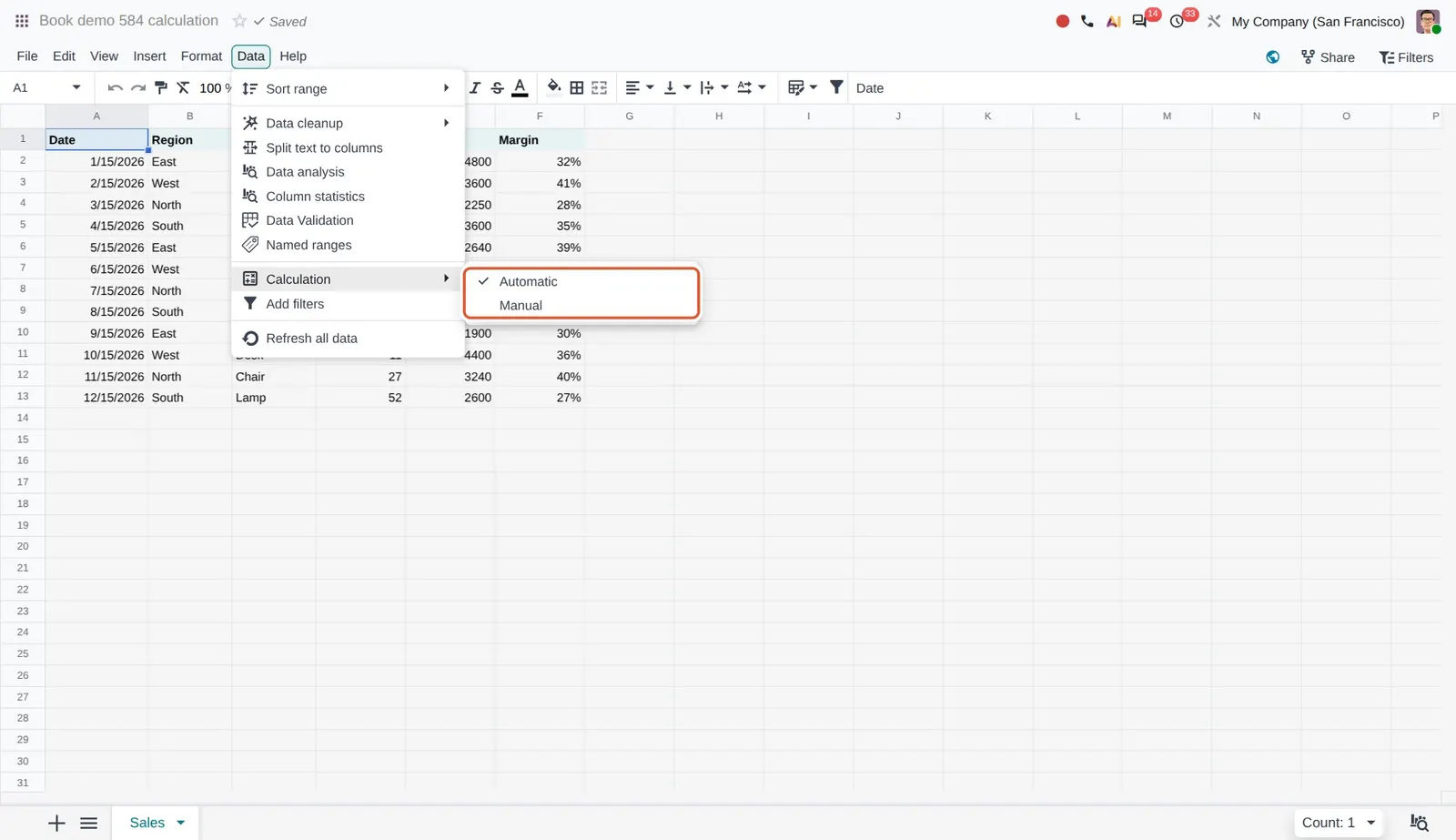Viewport: 1456px width, 840px height.
Task: Open the fill color picker
Action: pyautogui.click(x=553, y=87)
